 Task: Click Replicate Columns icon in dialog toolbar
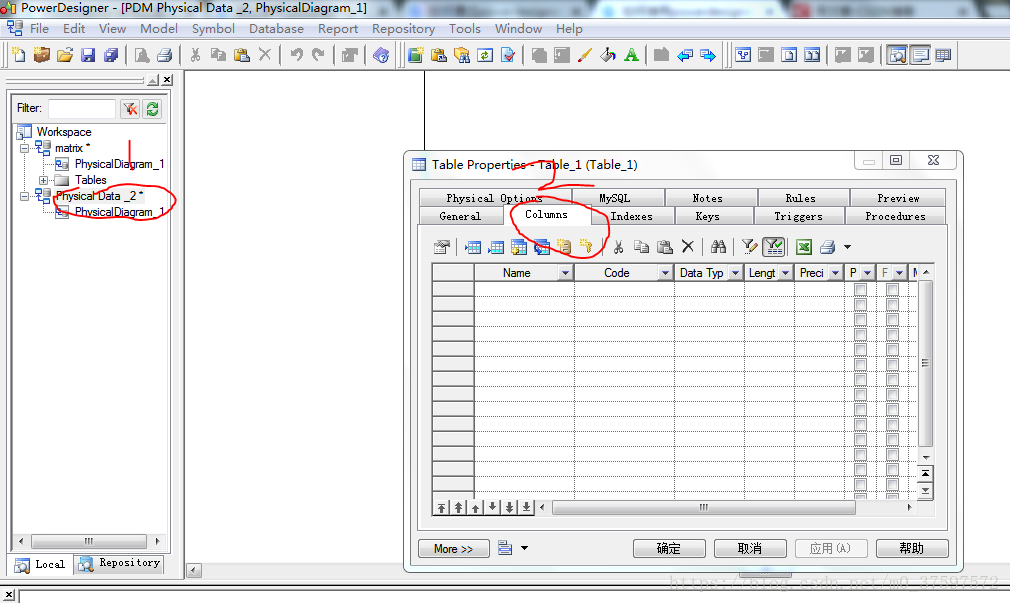(542, 247)
